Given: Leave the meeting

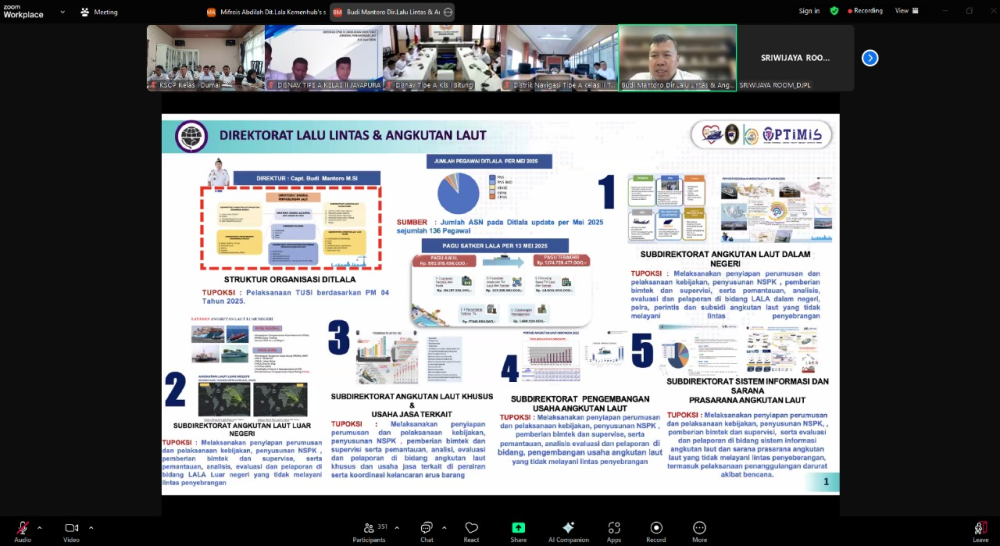Looking at the screenshot, I should click(980, 531).
